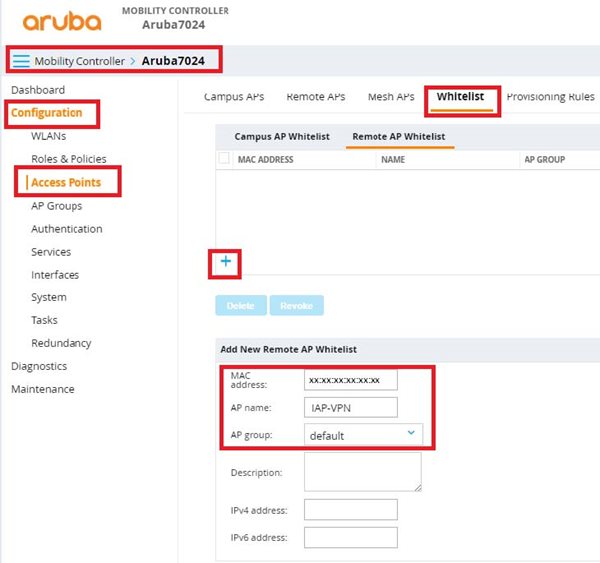Open the AP group dropdown showing default
Viewport: 600px width, 563px height.
click(x=364, y=435)
